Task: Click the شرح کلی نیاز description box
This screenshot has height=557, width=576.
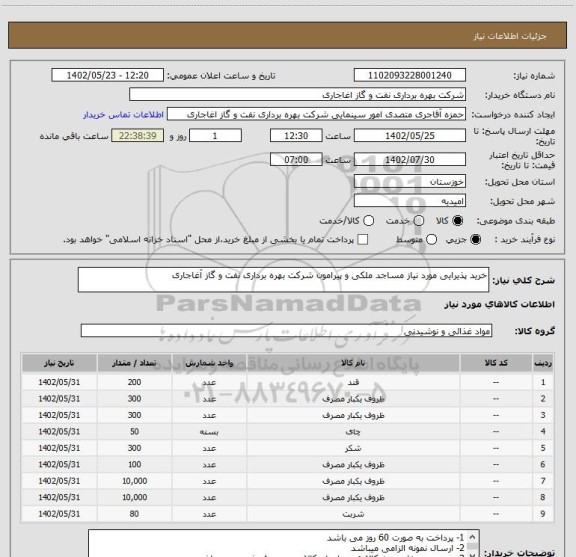Action: point(283,280)
